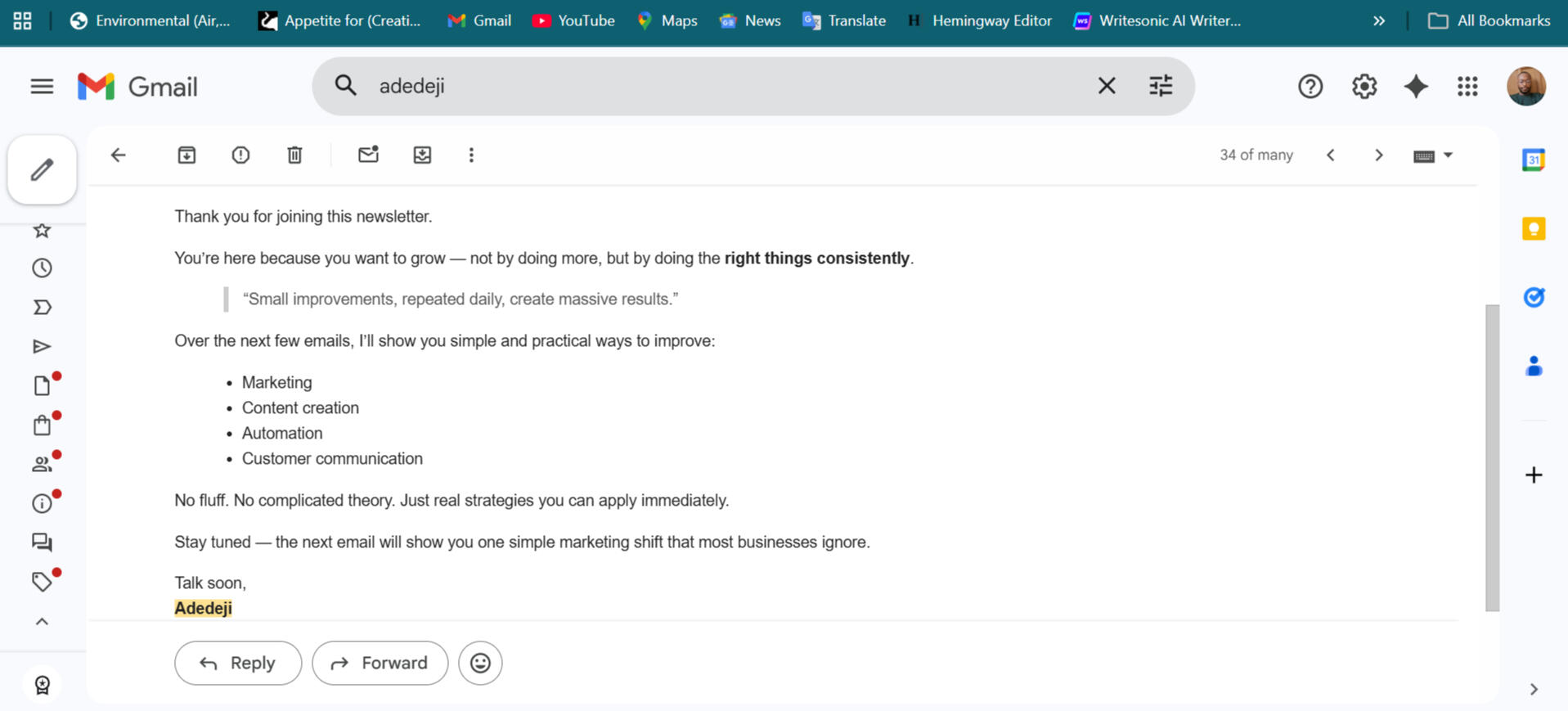Mark this email as unread

coord(368,155)
